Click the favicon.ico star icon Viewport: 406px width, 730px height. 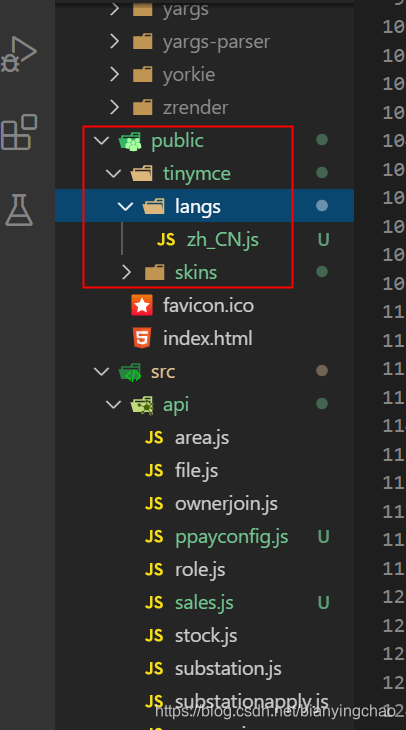[142, 305]
